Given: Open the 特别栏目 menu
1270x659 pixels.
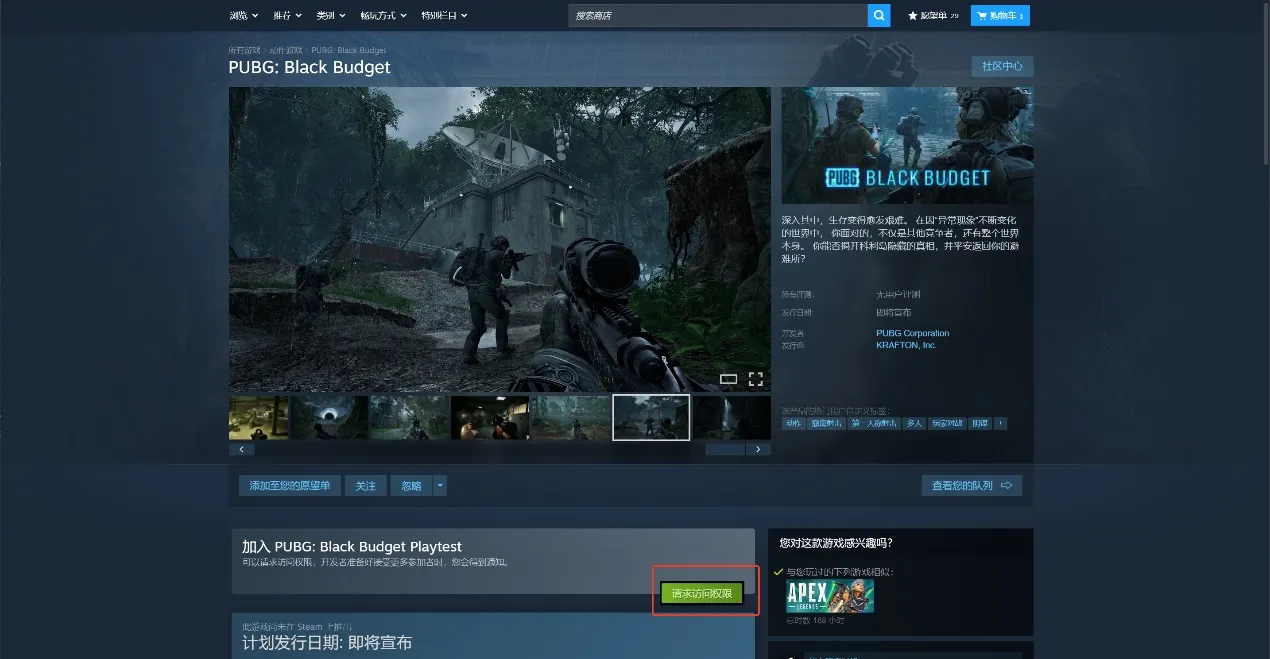Looking at the screenshot, I should tap(444, 16).
